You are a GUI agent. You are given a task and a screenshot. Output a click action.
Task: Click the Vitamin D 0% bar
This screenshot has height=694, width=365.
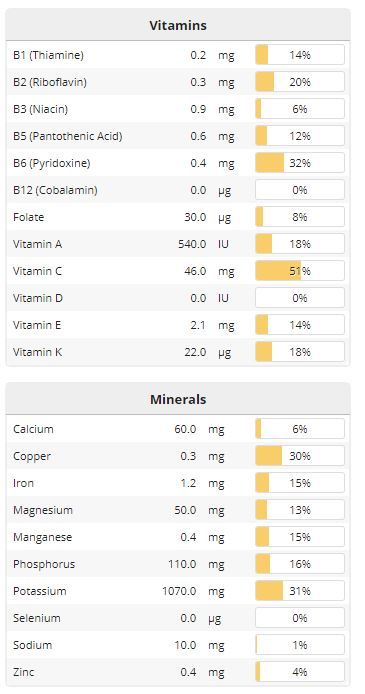[300, 298]
